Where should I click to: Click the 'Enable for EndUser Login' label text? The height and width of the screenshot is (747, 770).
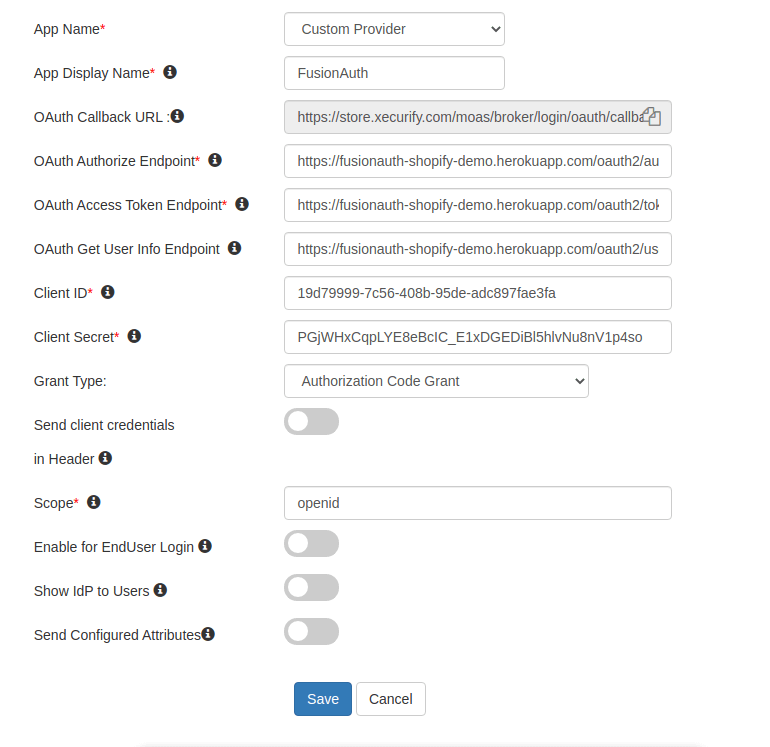point(114,547)
